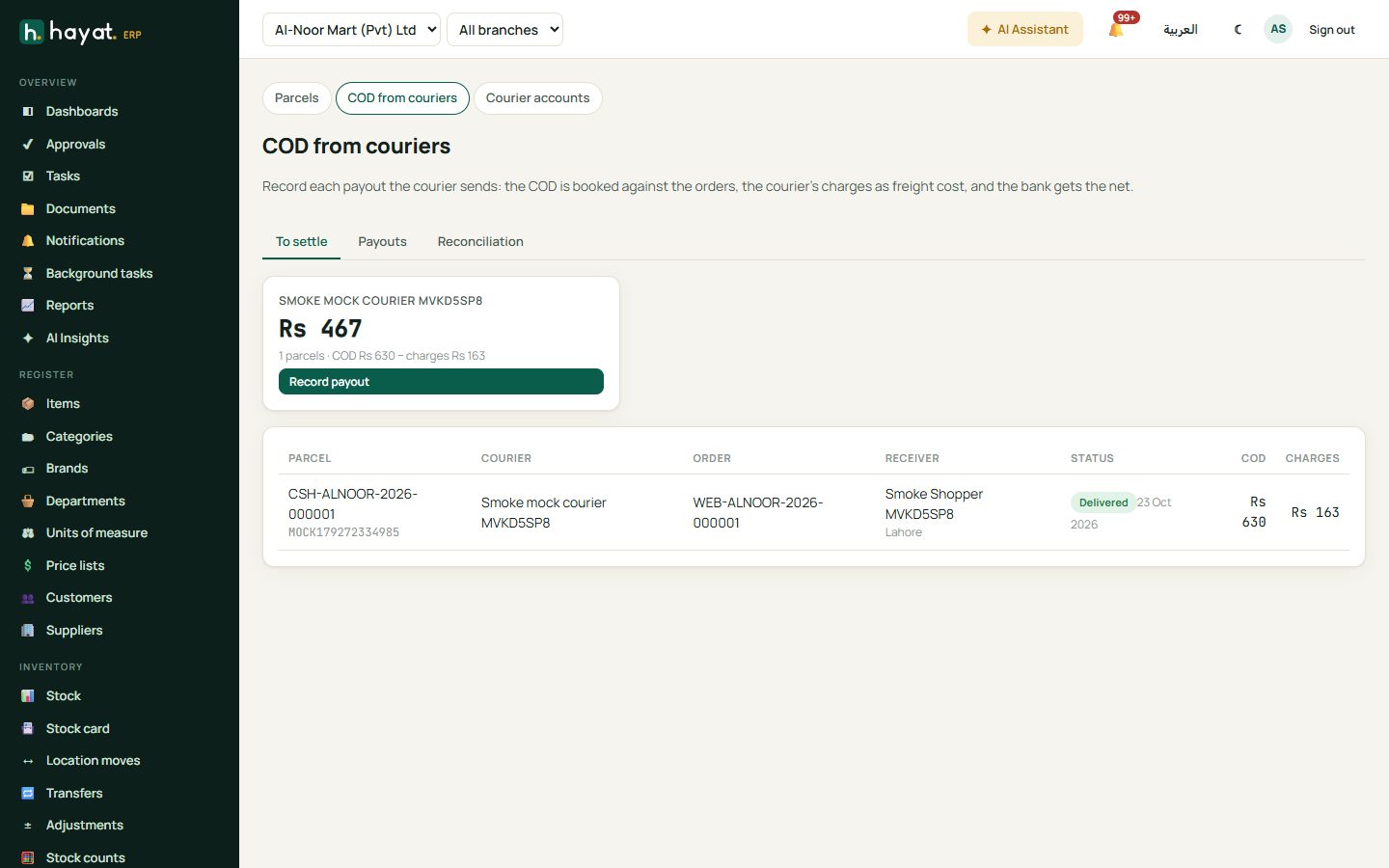This screenshot has width=1389, height=868.
Task: Open Background tasks hourglass icon
Action: click(28, 274)
